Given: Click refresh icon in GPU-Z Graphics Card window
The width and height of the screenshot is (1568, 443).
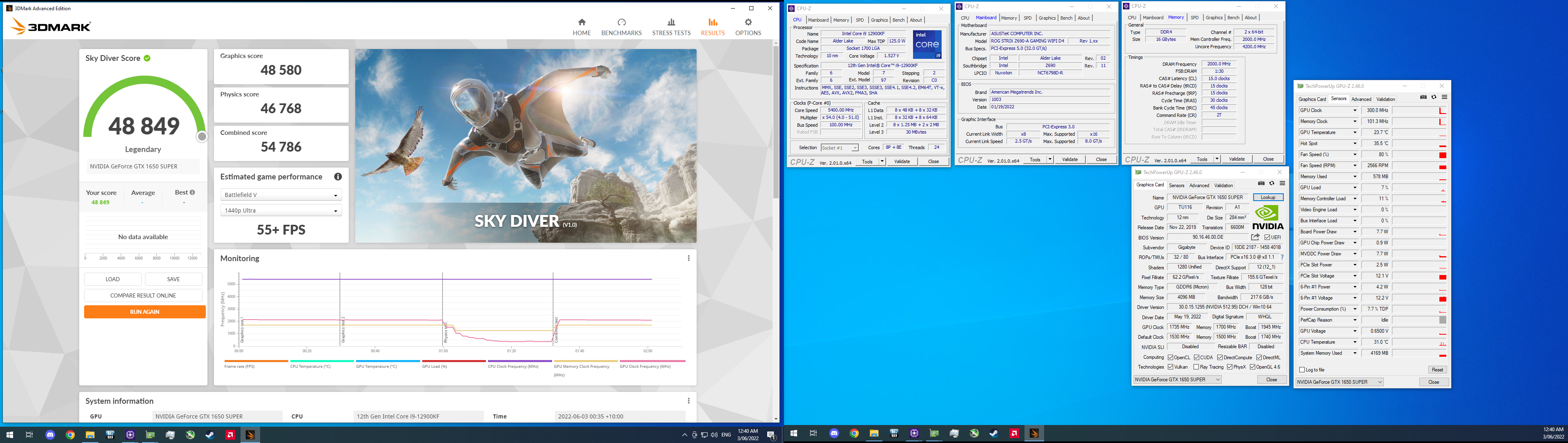Looking at the screenshot, I should click(x=1272, y=183).
